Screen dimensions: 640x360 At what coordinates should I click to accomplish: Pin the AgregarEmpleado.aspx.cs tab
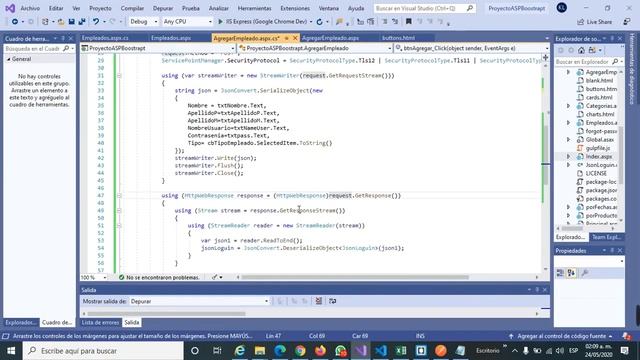(287, 38)
